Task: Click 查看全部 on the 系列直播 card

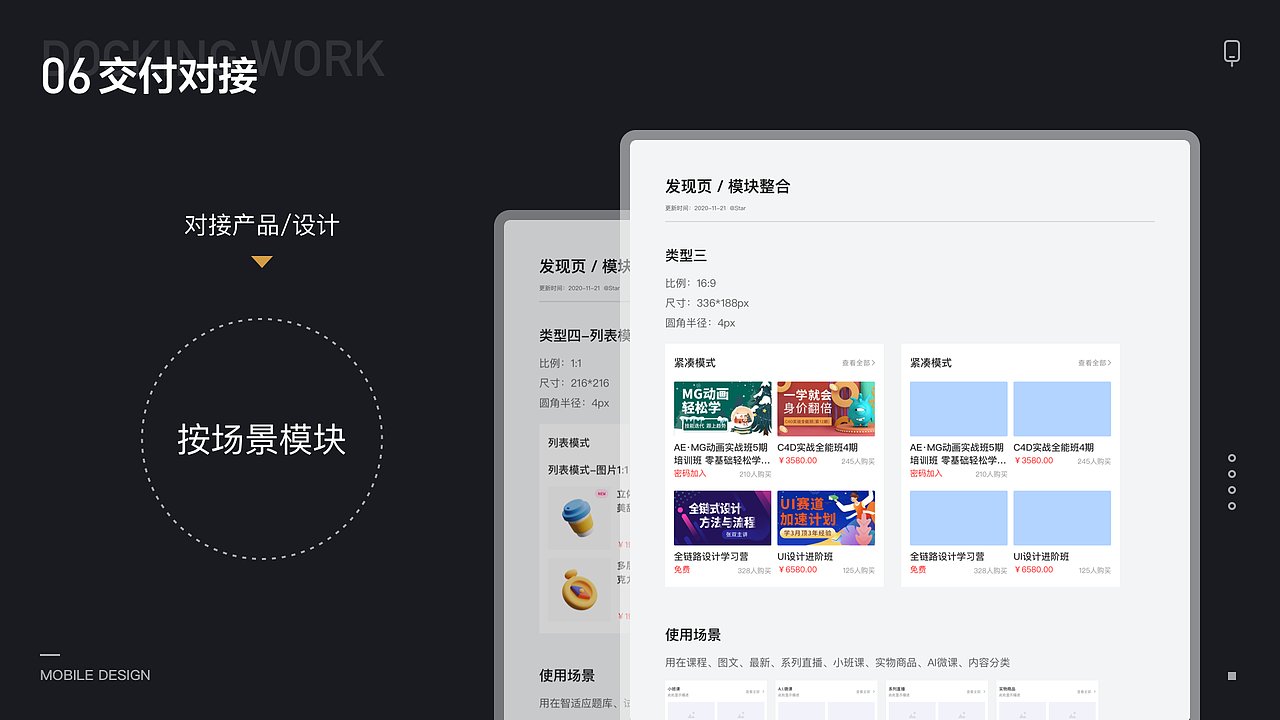Action: [x=977, y=691]
